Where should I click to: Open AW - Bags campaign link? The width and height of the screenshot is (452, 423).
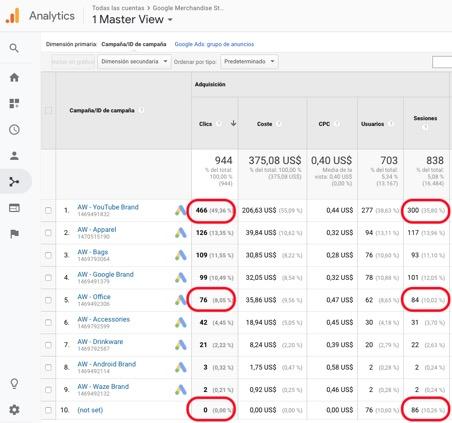(x=93, y=252)
